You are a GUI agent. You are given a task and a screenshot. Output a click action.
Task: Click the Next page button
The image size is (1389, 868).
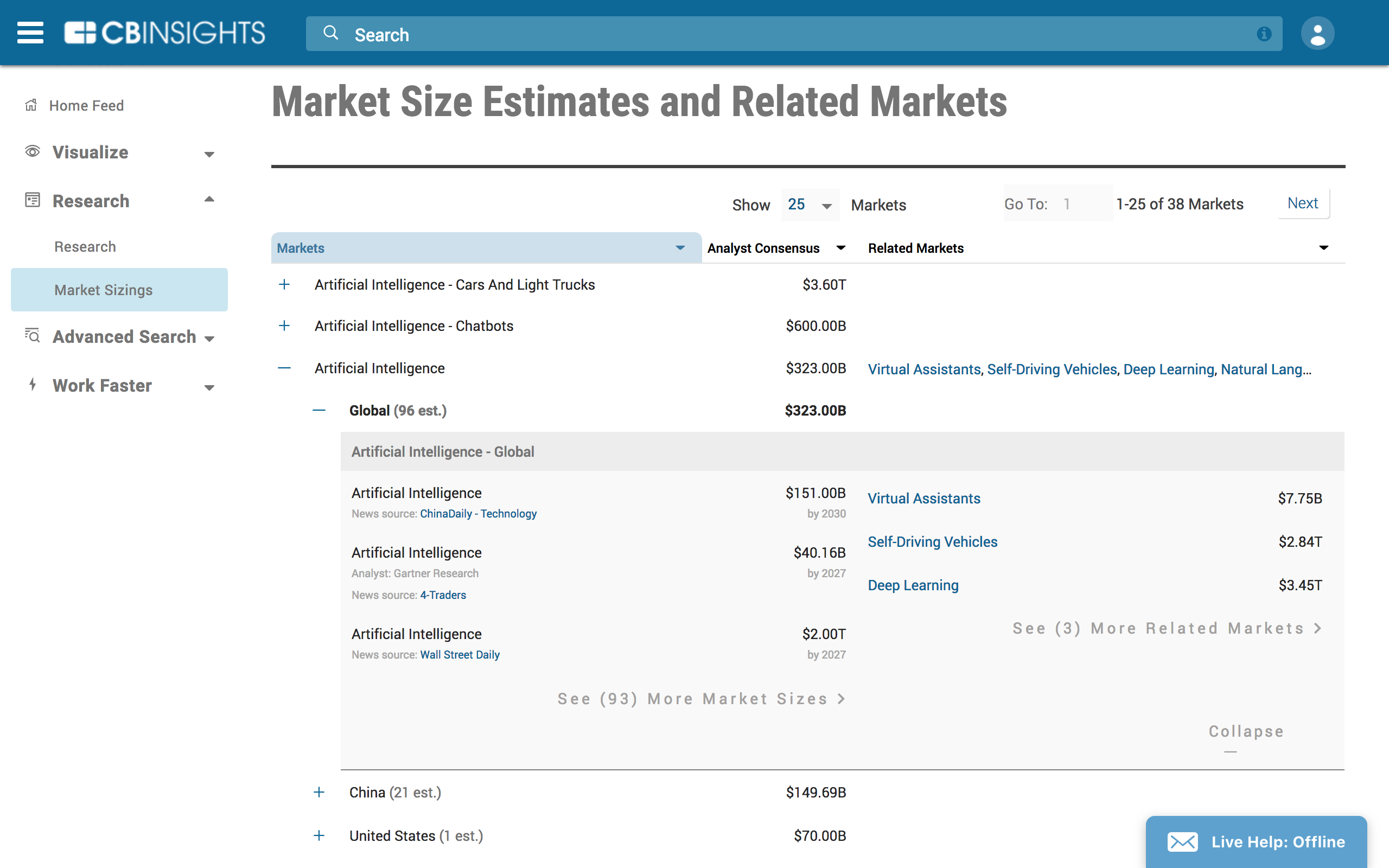[1302, 203]
